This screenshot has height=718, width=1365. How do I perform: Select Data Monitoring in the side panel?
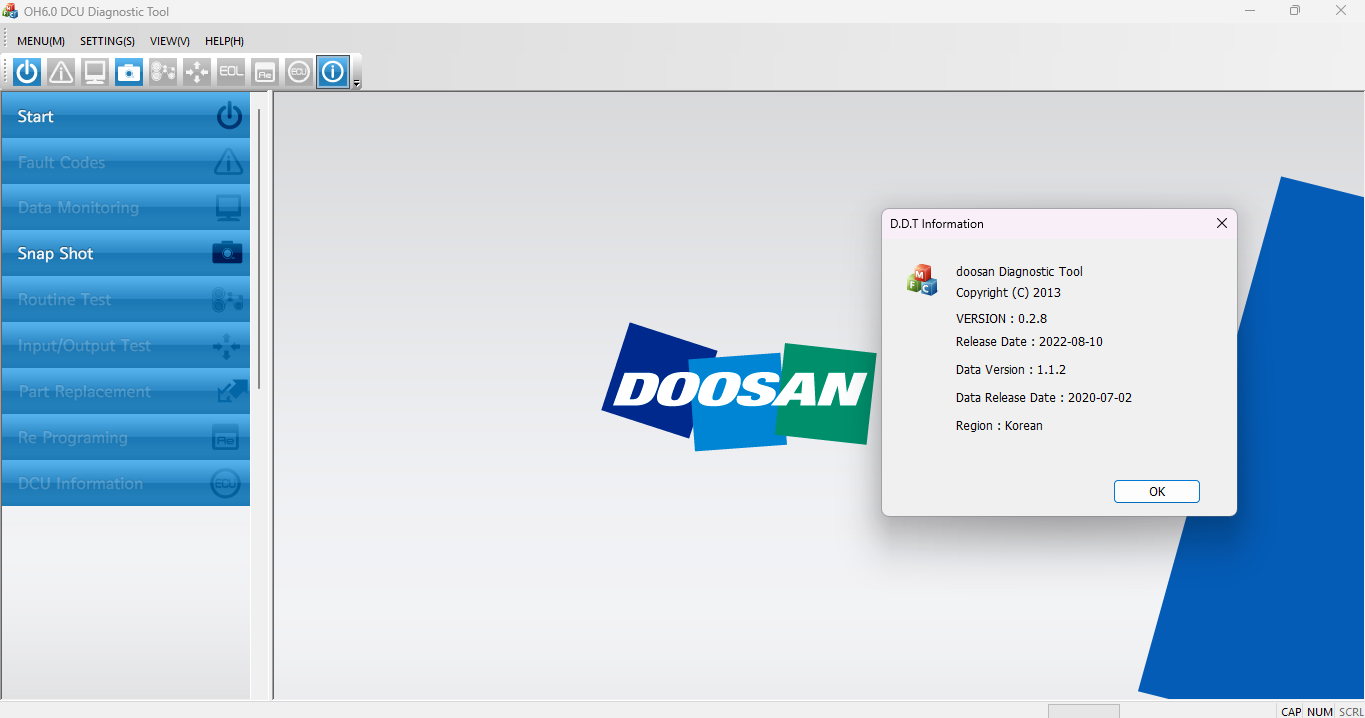126,207
